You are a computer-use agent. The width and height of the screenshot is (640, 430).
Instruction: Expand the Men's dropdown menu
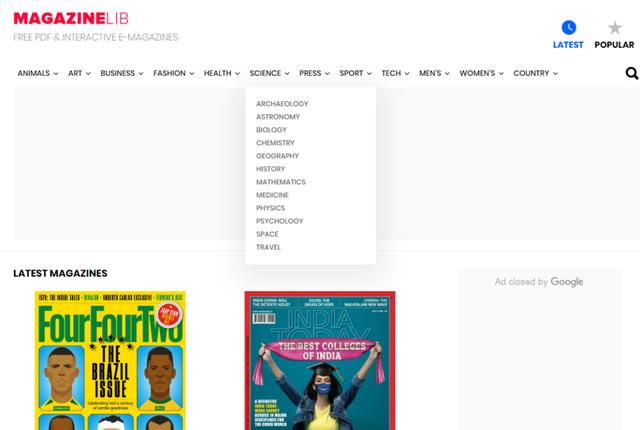(434, 73)
